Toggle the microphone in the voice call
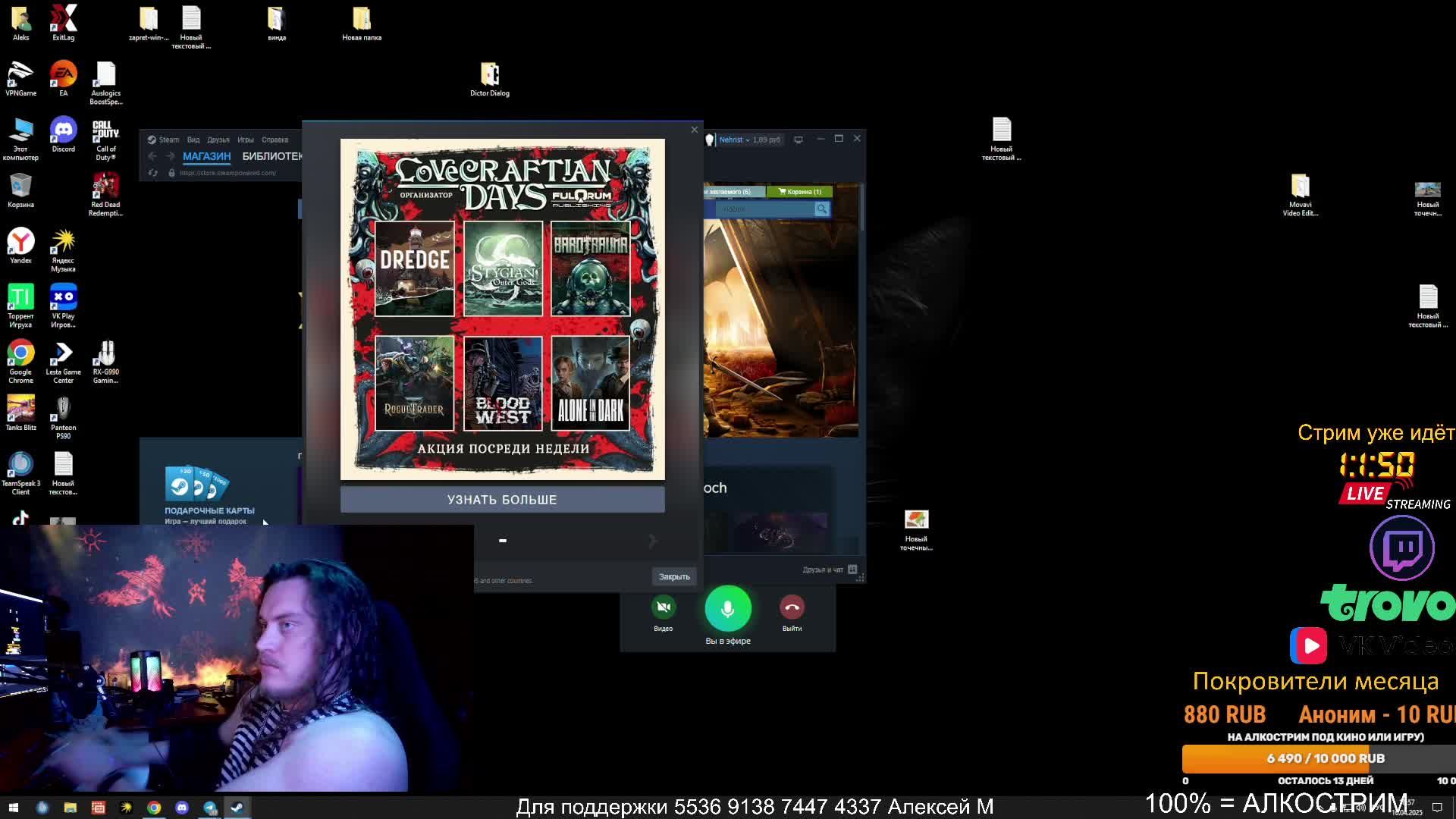1456x819 pixels. 728,608
